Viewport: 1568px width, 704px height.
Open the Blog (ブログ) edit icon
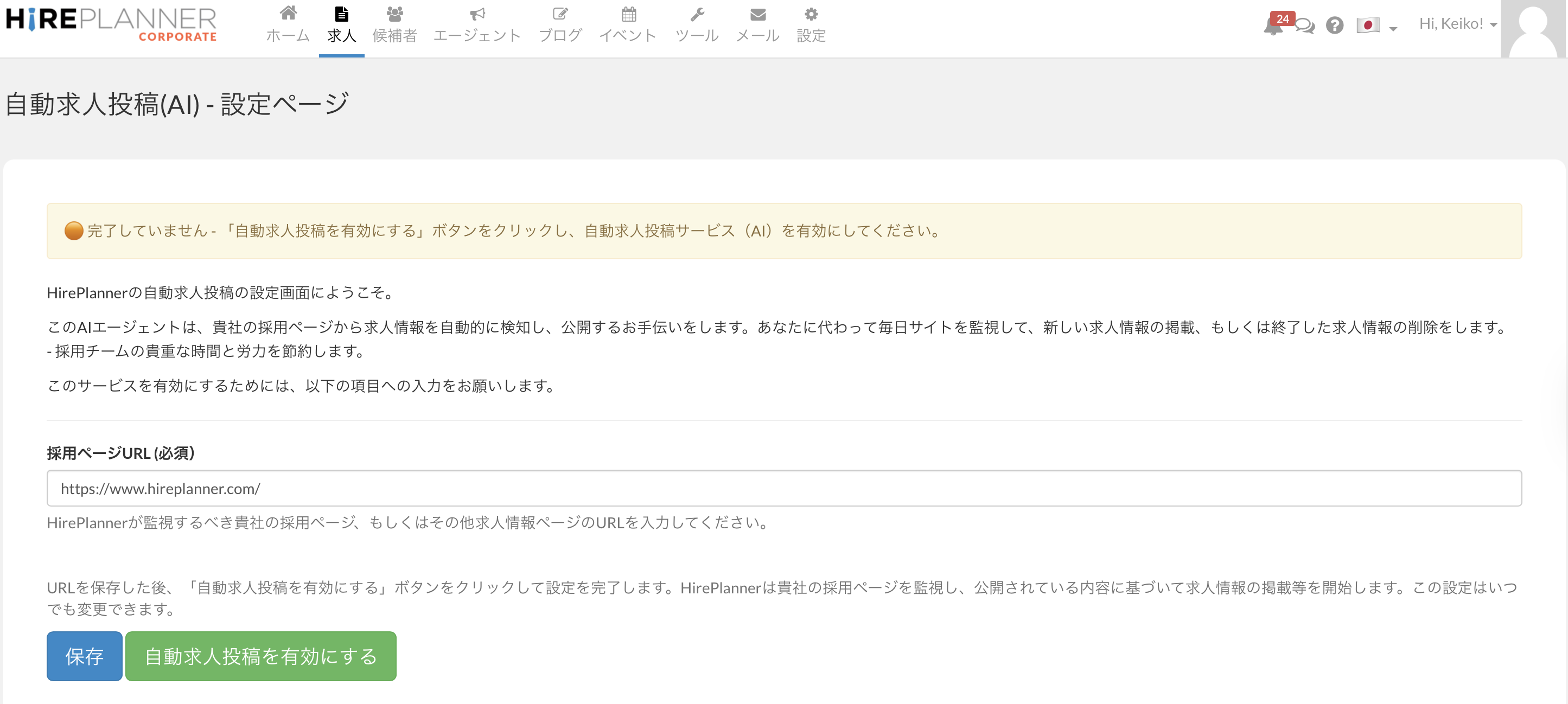click(560, 14)
